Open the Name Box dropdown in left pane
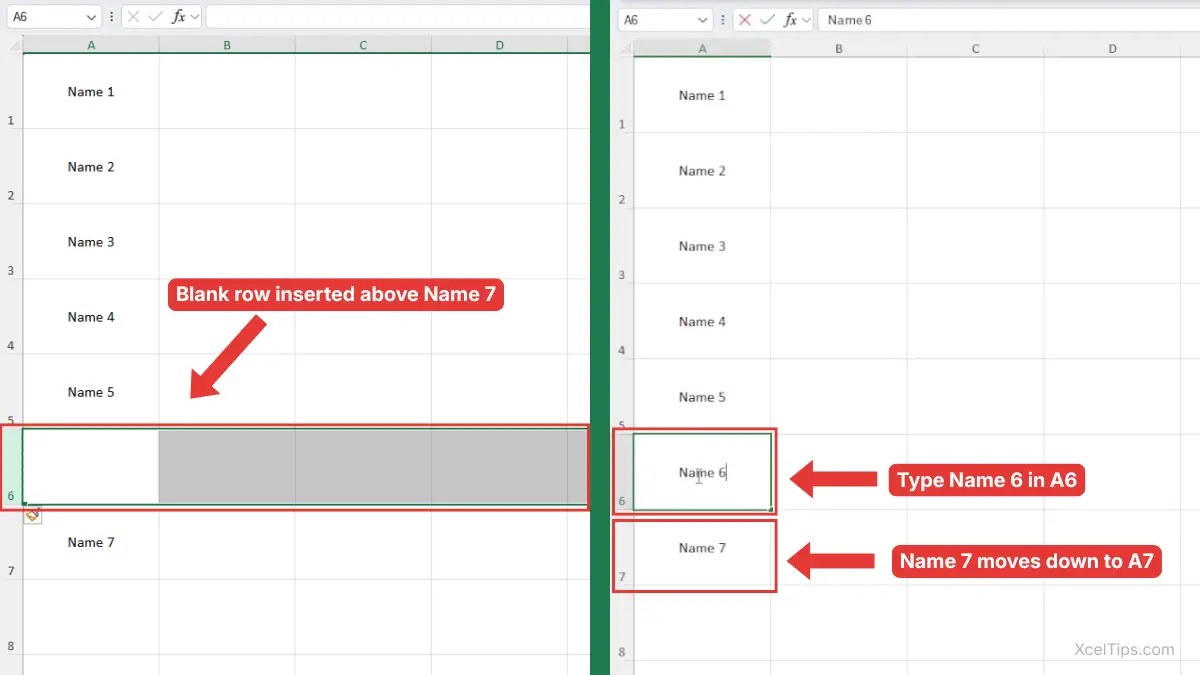This screenshot has height=675, width=1200. tap(92, 17)
